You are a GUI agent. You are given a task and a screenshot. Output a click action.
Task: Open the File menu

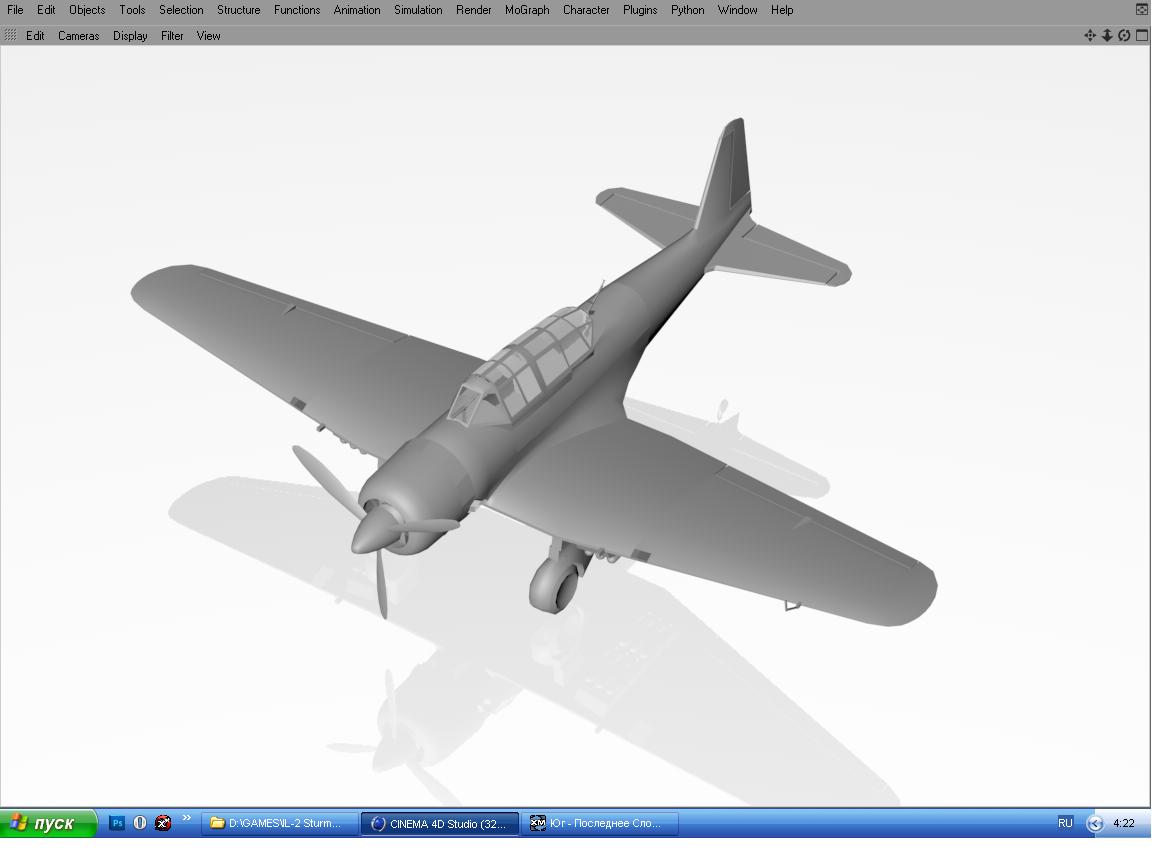tap(15, 10)
